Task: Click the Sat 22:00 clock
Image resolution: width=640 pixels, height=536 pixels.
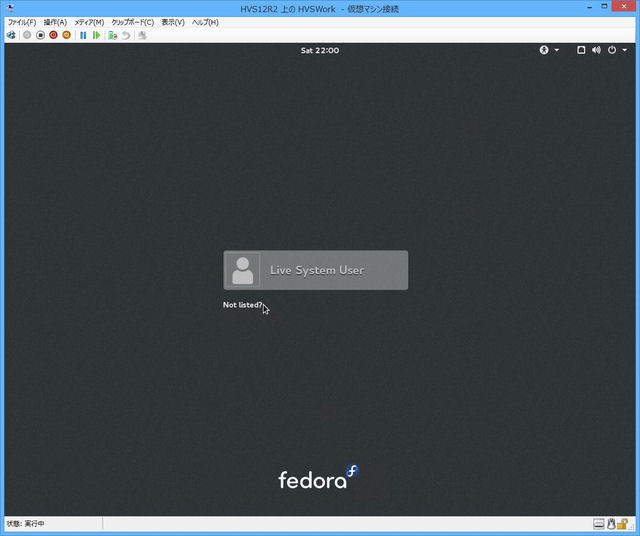Action: coord(320,50)
